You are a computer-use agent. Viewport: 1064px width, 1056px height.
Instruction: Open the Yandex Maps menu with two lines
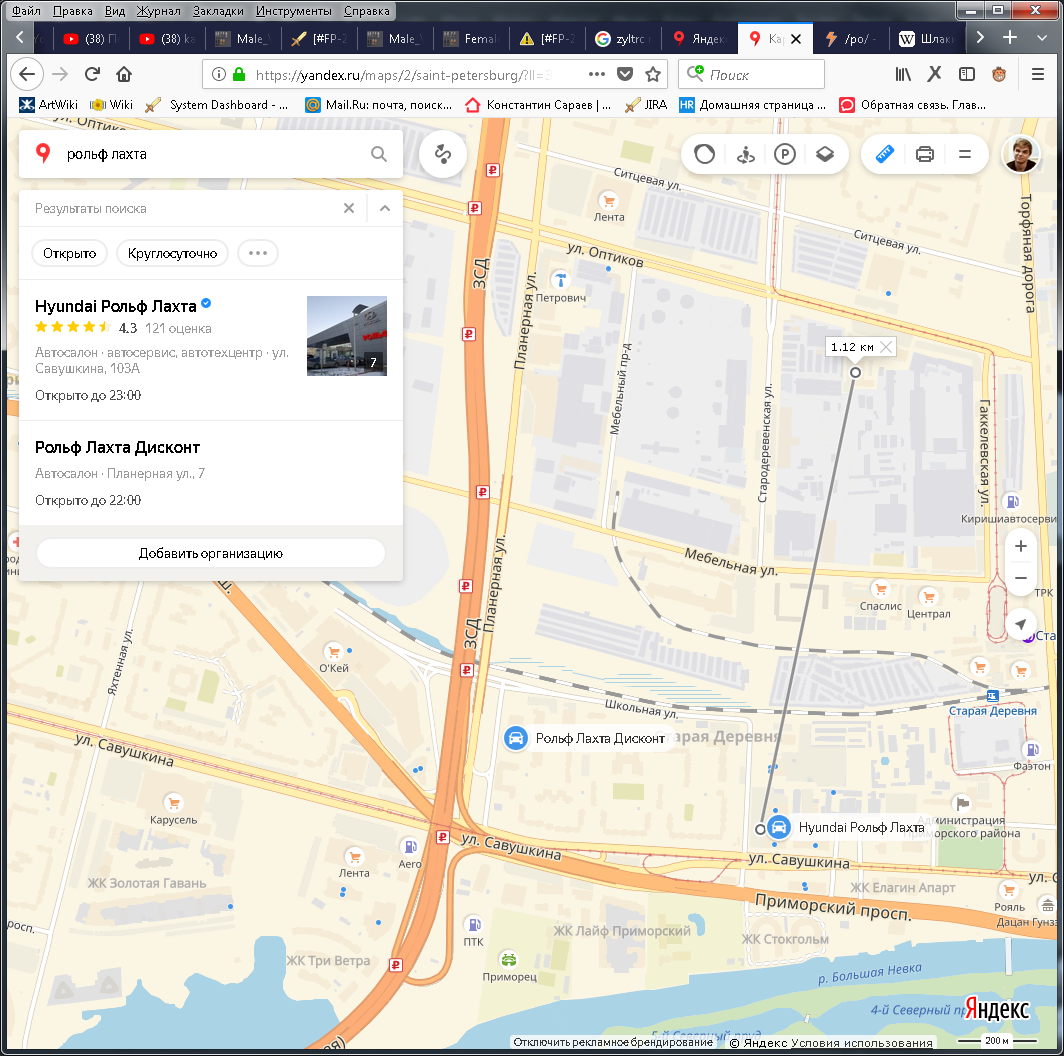click(x=964, y=154)
